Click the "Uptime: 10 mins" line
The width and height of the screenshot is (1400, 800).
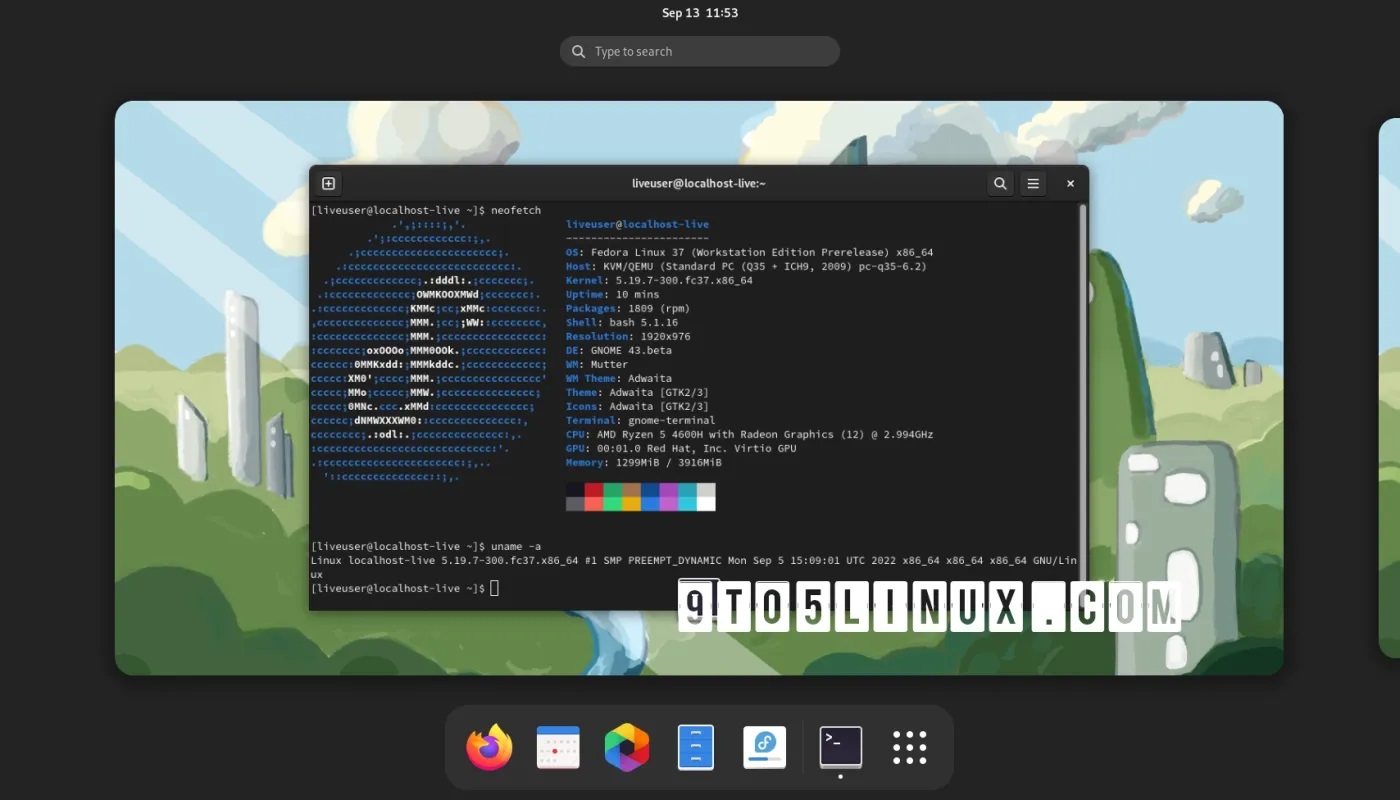click(x=612, y=294)
